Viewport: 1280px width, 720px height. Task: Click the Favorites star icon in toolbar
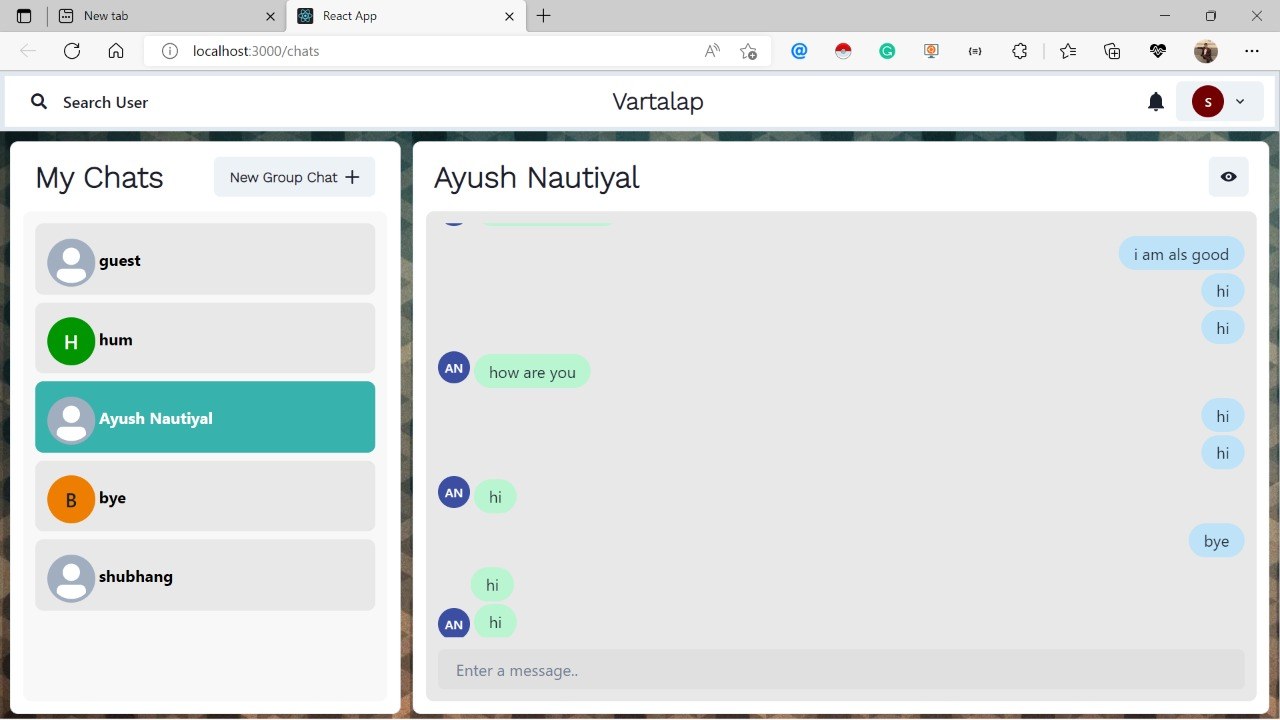click(x=1067, y=51)
